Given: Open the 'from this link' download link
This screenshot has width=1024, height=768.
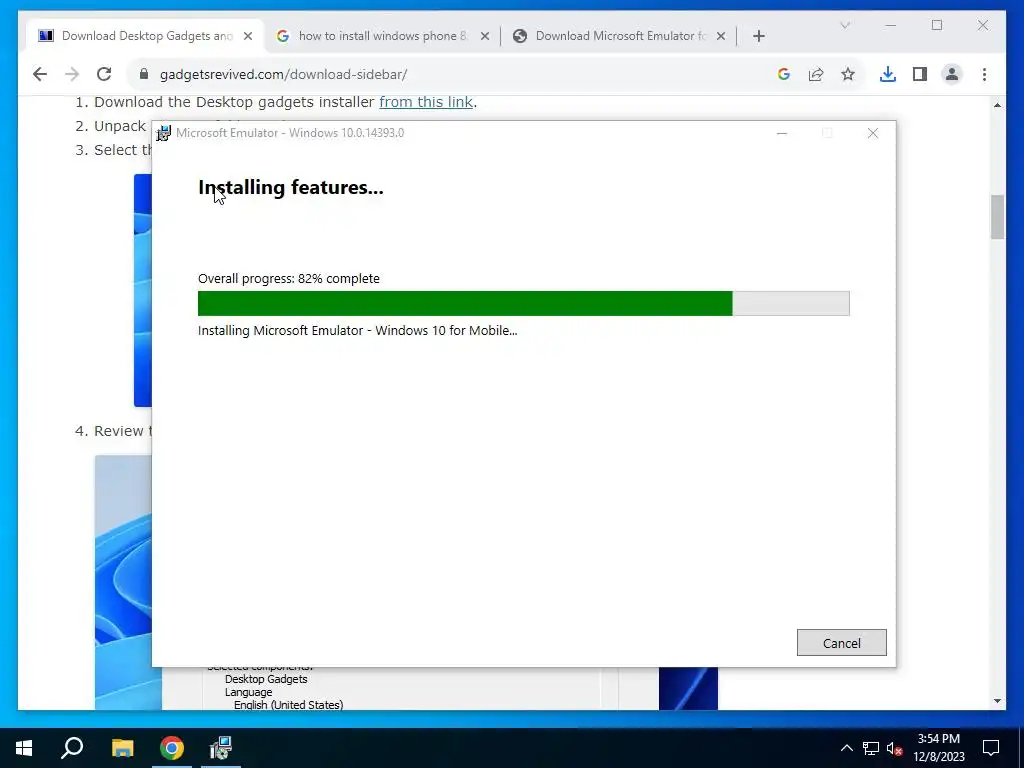Looking at the screenshot, I should coord(426,102).
